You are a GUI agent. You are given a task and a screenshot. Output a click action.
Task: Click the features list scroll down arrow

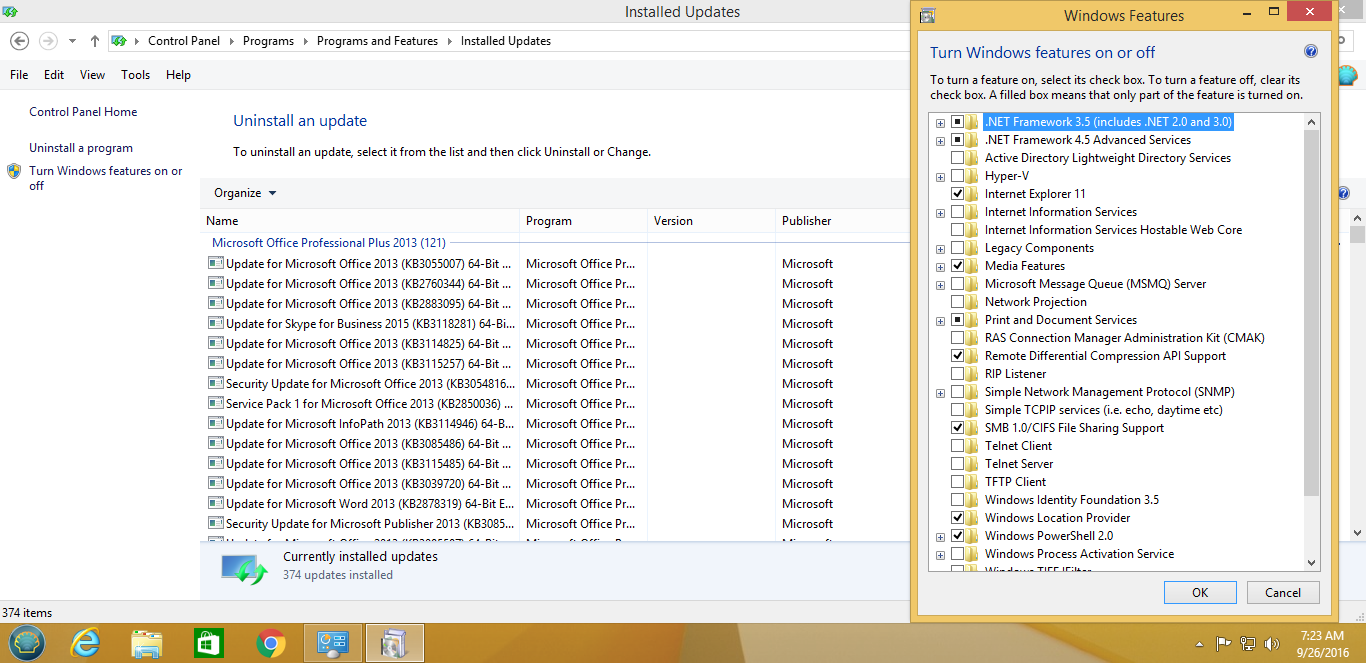[x=1312, y=563]
